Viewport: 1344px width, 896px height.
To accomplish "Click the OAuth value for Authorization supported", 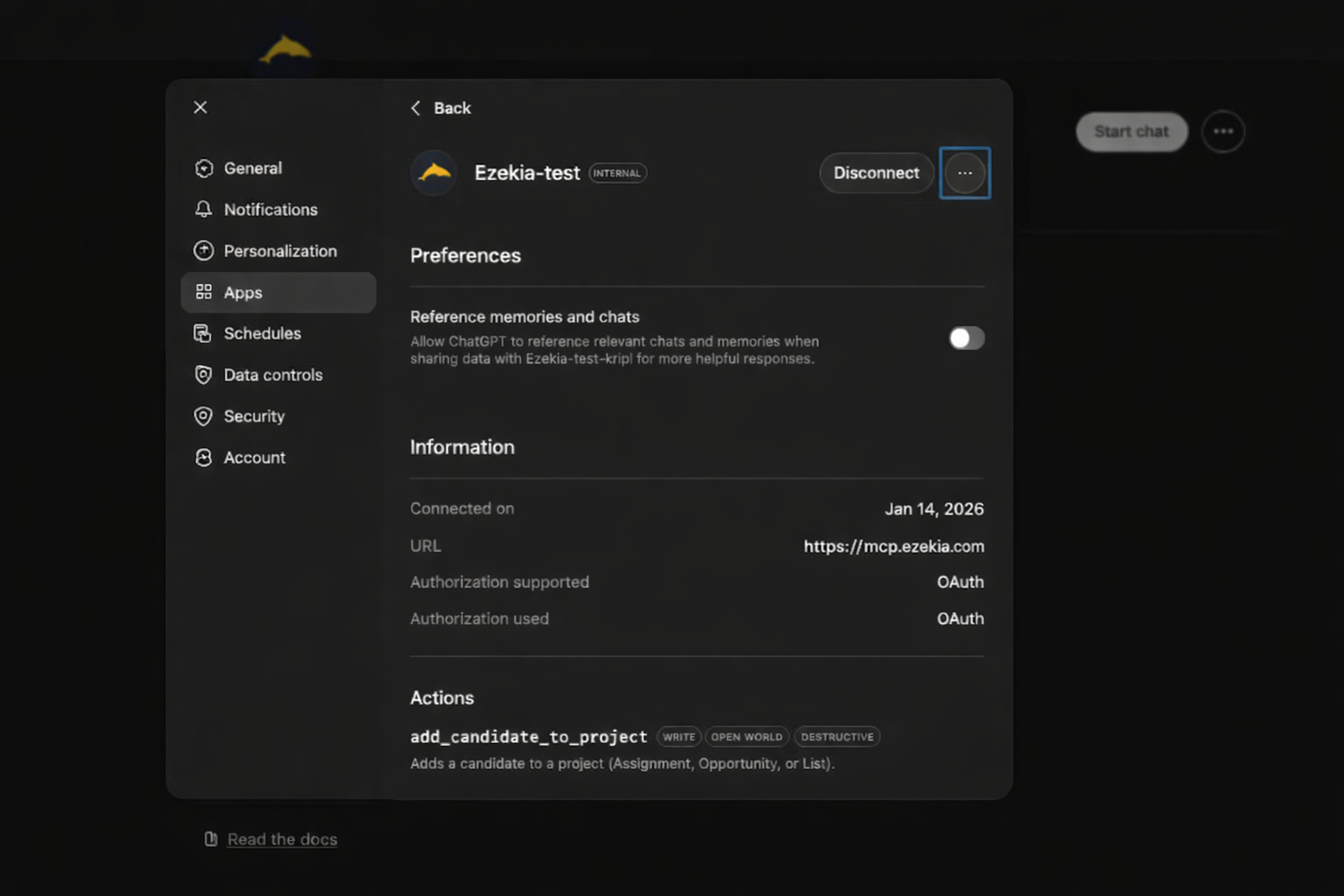I will (x=960, y=582).
